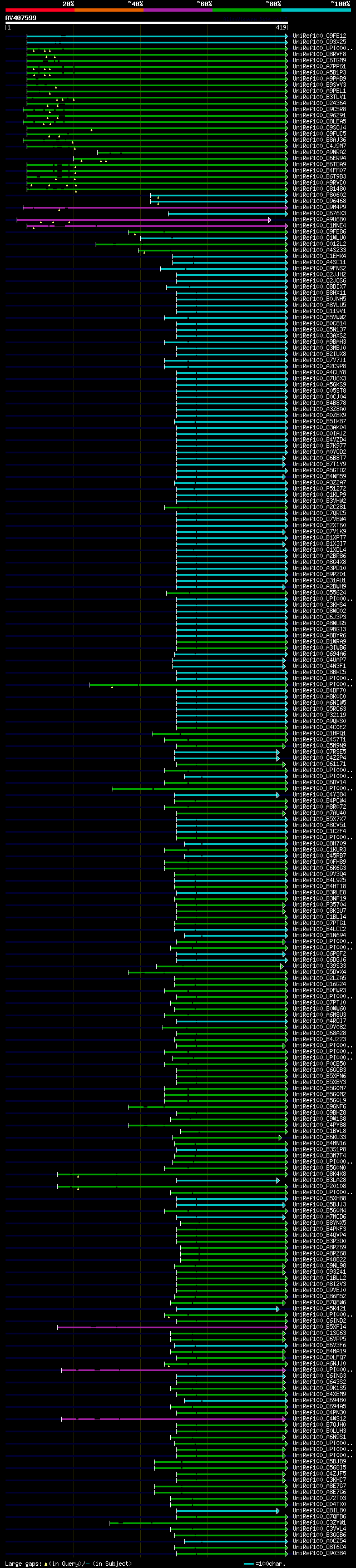The width and height of the screenshot is (356, 1568).
Task: Select hit label UniRef100_B3TLV1
Action: click(x=319, y=97)
